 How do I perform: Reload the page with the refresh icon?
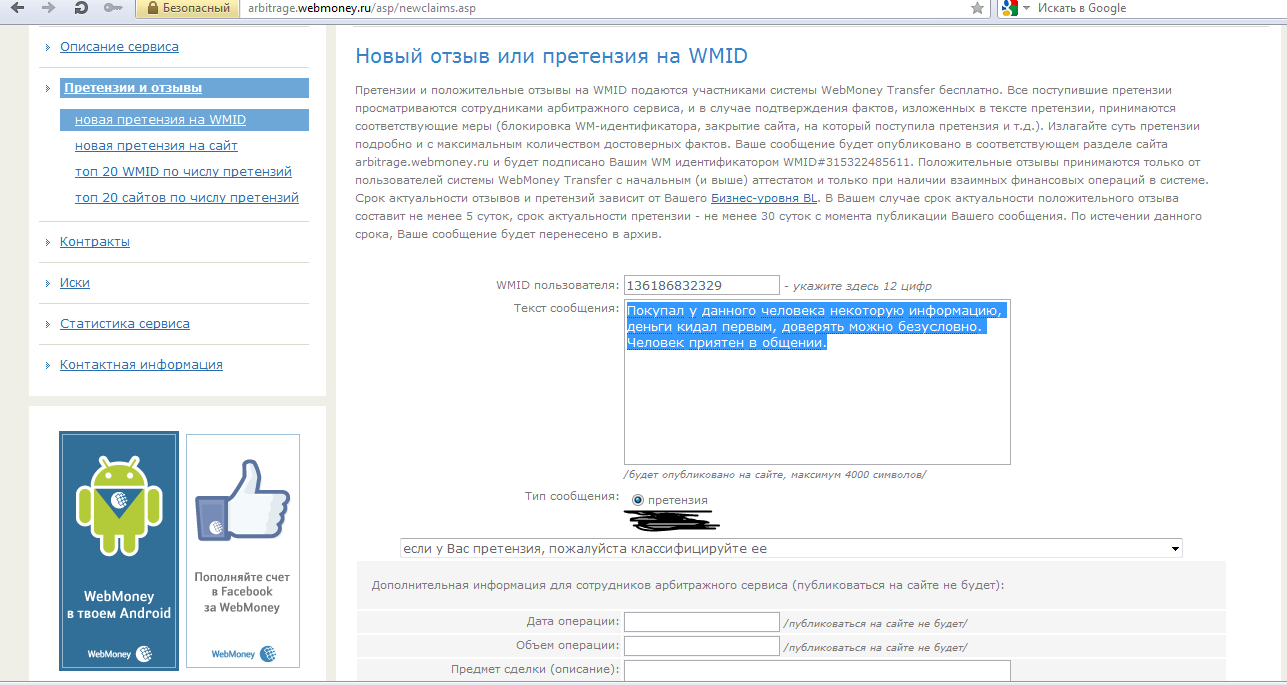(81, 8)
